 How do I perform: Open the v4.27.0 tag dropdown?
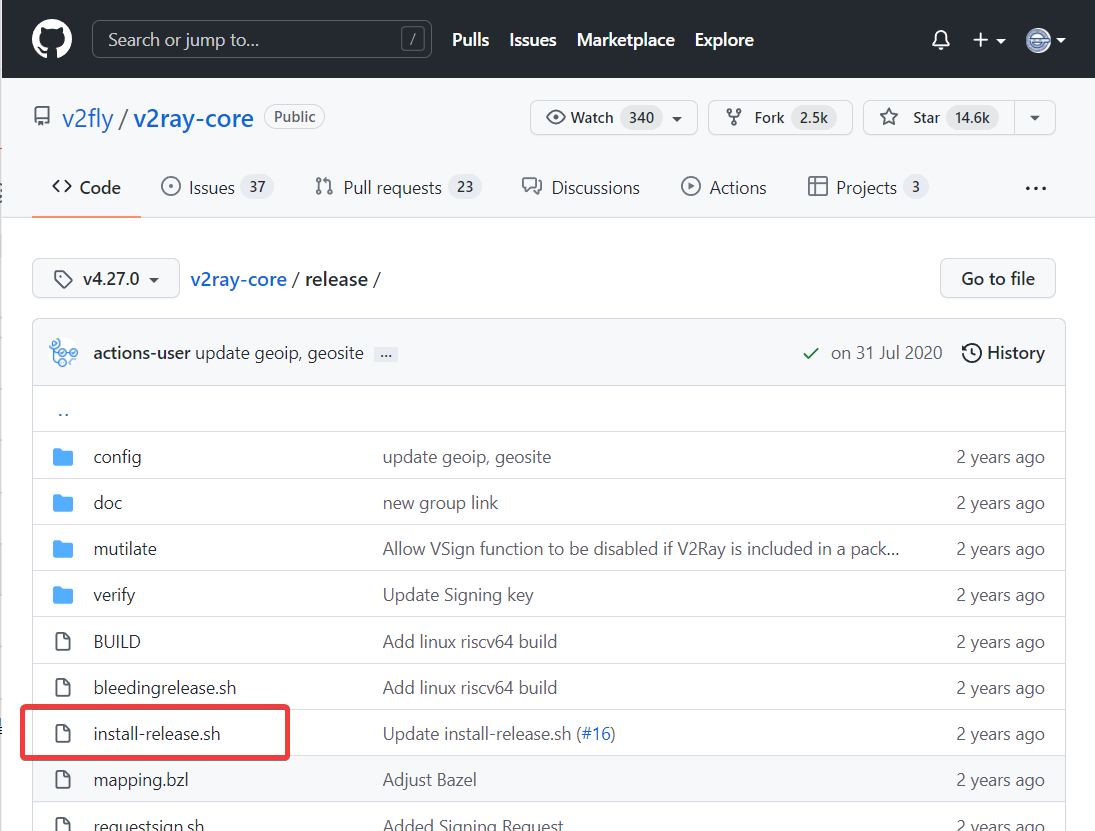(x=106, y=279)
